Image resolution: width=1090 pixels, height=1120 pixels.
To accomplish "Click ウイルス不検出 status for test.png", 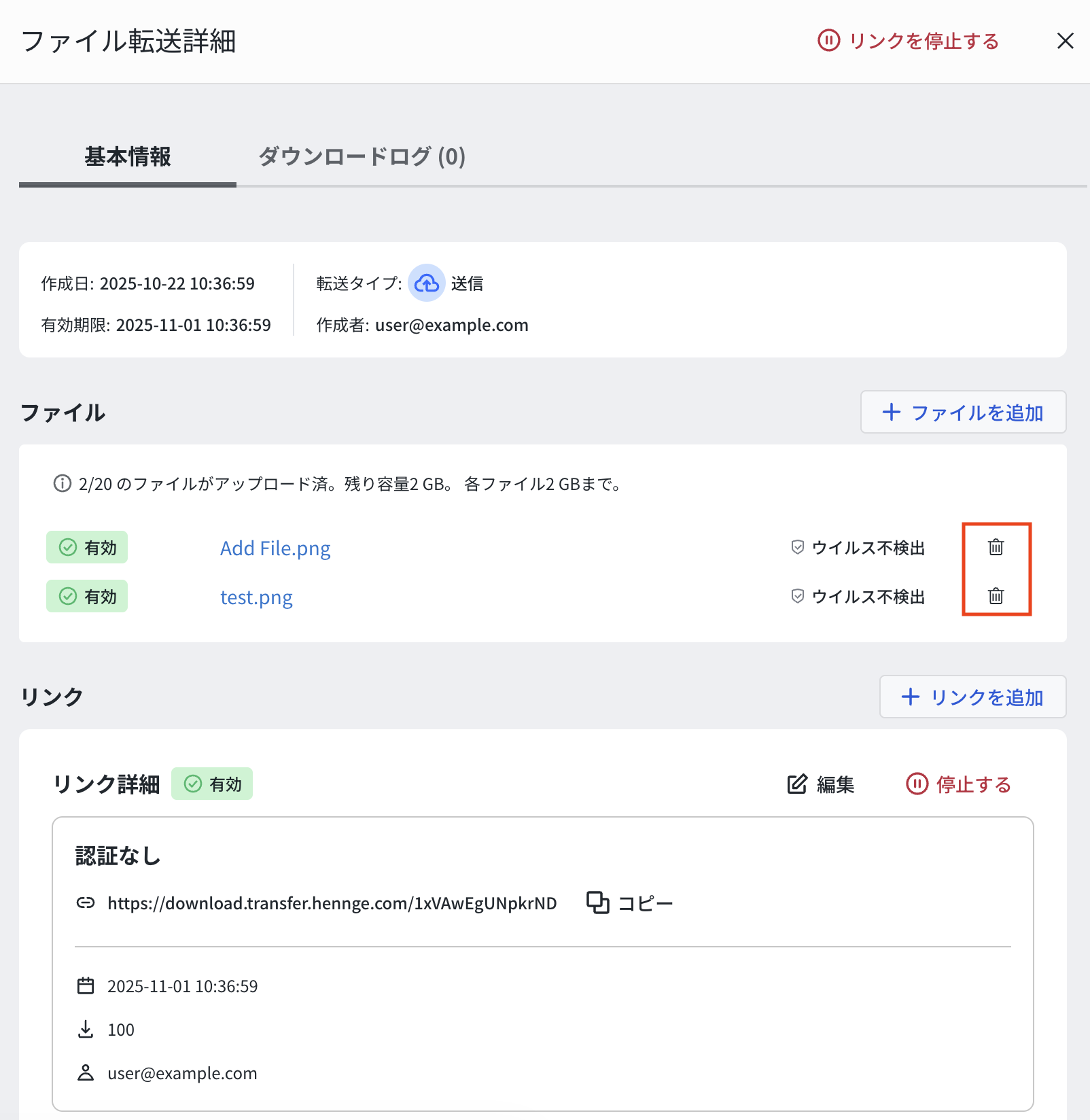I will [858, 597].
